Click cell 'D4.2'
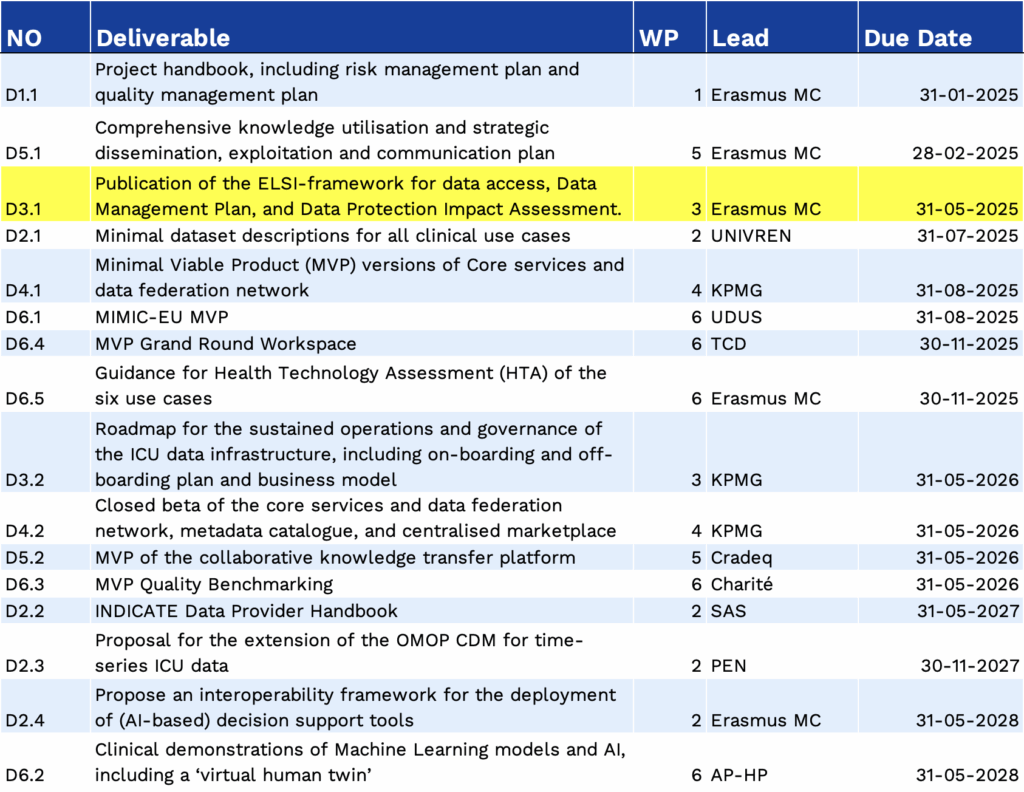The width and height of the screenshot is (1024, 792). (45, 518)
